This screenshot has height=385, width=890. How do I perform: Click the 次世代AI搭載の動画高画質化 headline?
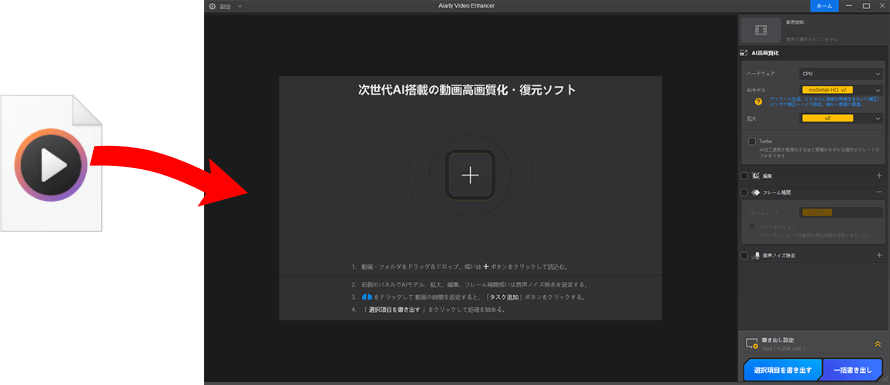pyautogui.click(x=467, y=89)
